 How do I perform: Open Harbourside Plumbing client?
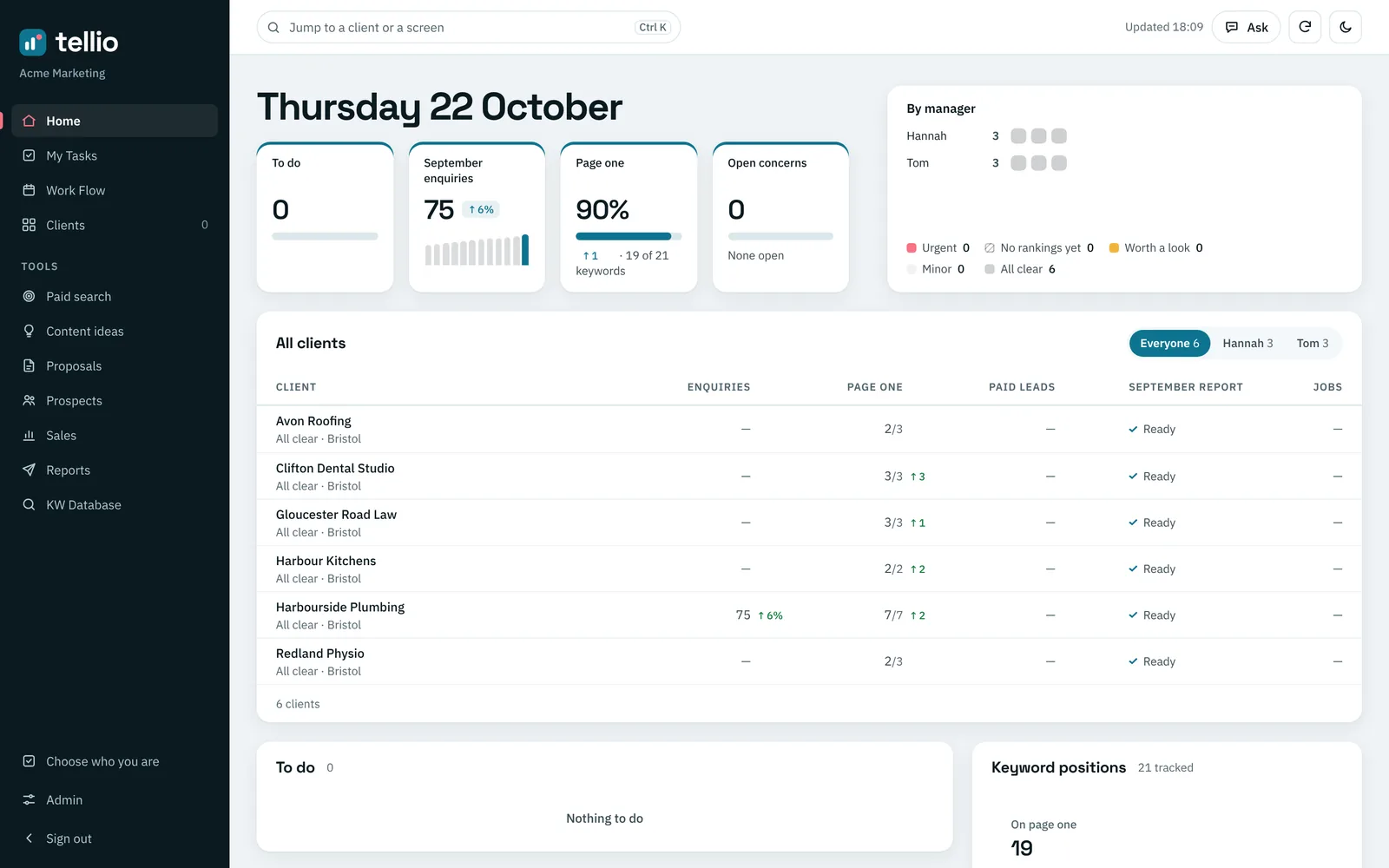tap(809, 615)
